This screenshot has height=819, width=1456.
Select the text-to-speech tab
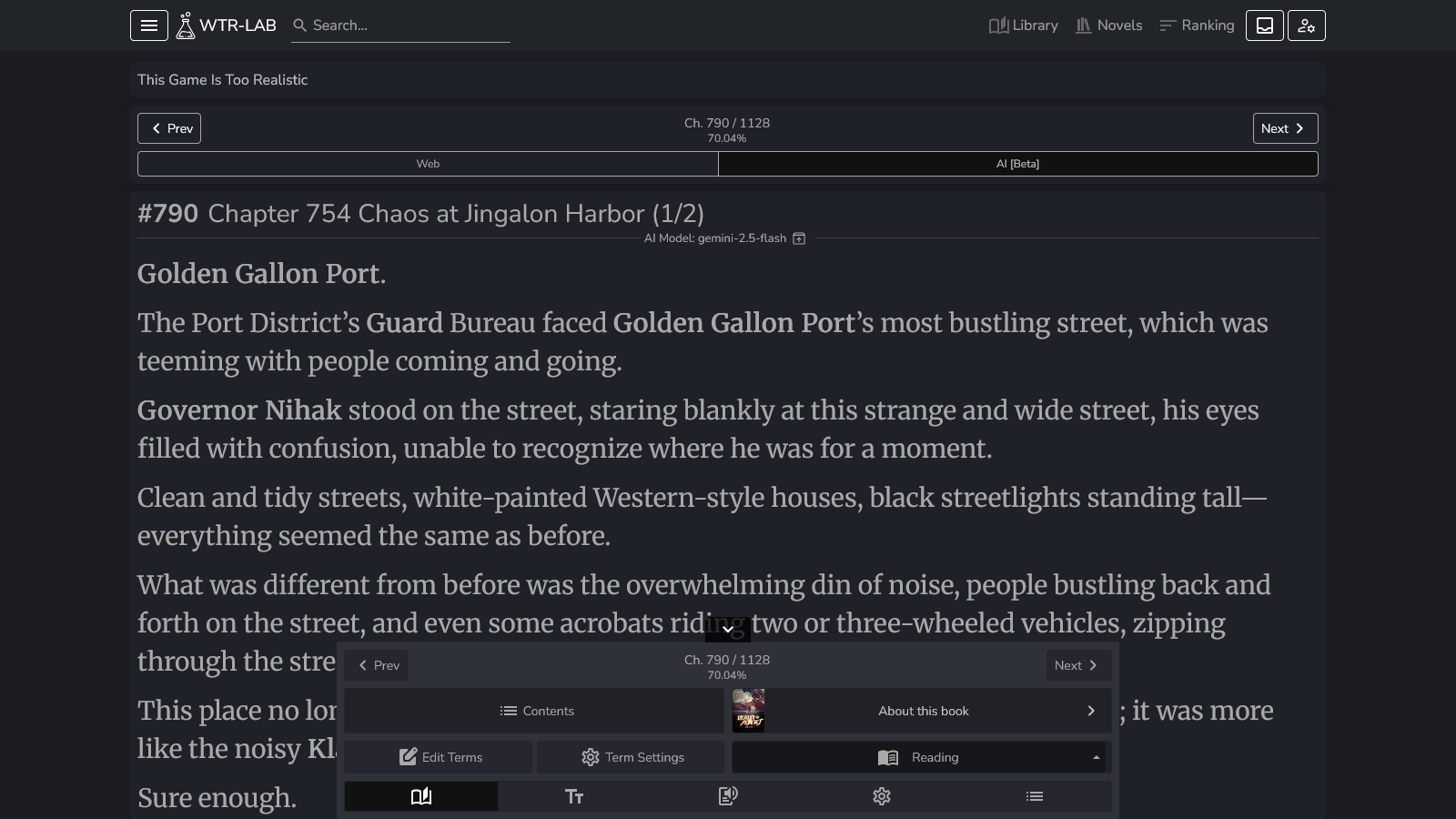tap(728, 796)
